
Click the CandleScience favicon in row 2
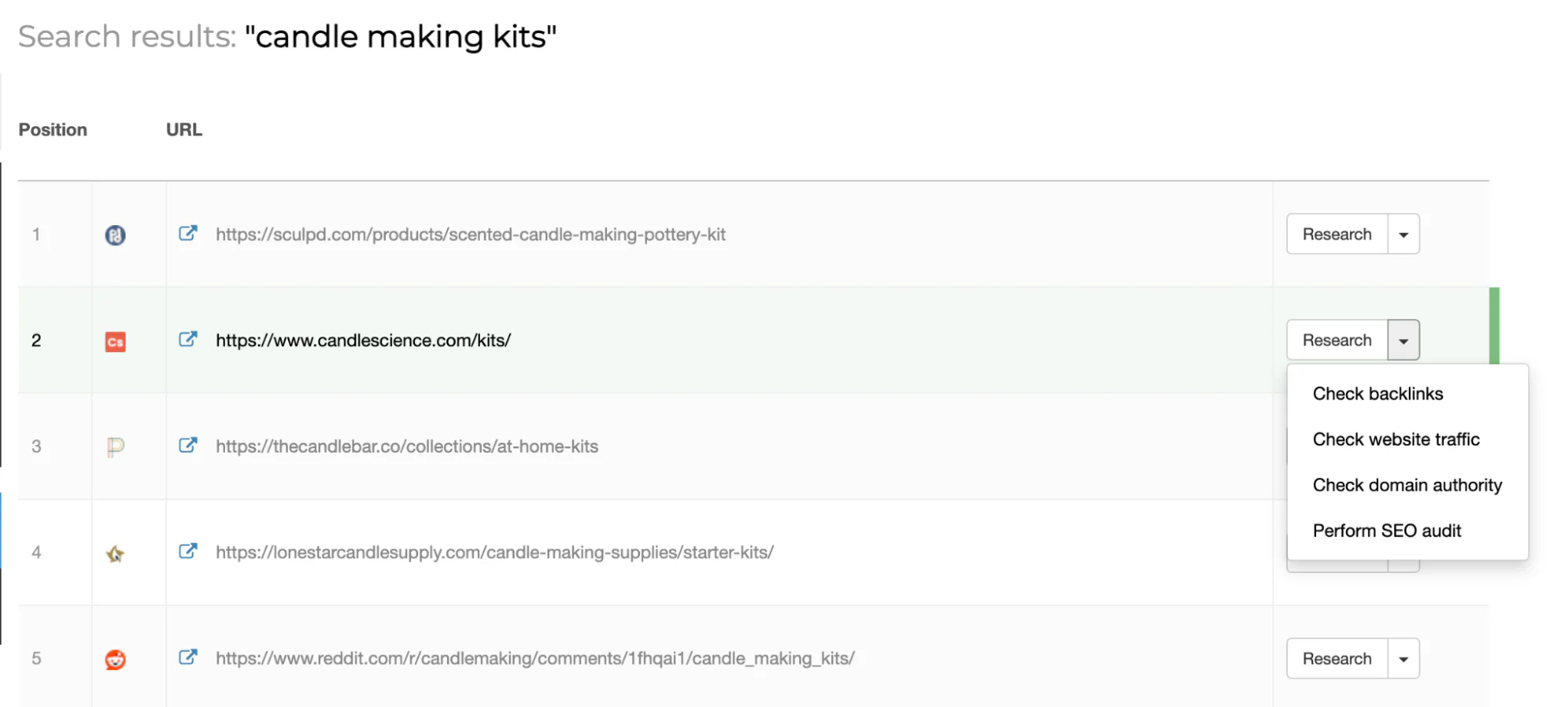tap(115, 341)
